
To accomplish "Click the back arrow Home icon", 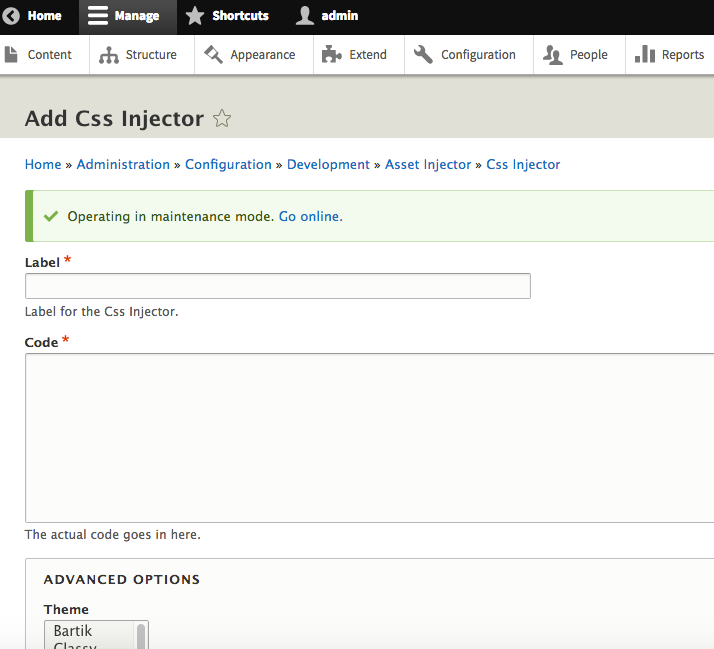I will click(x=10, y=16).
